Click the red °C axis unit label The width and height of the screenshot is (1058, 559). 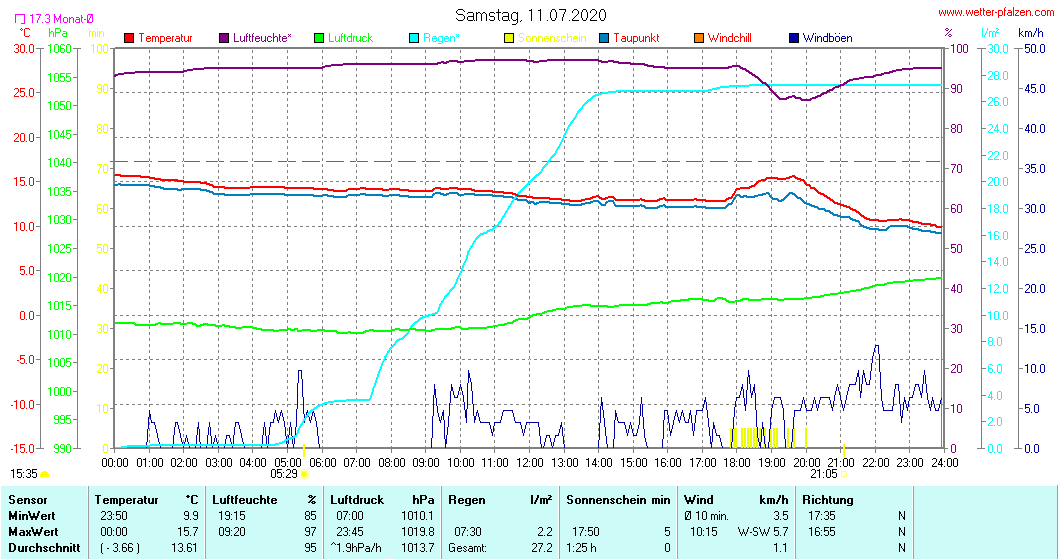point(24,32)
